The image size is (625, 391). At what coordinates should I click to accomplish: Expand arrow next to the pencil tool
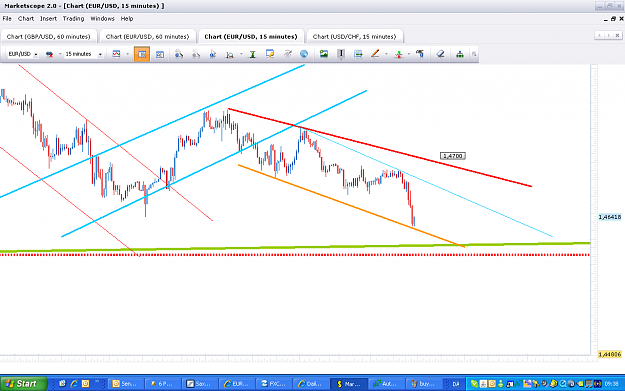click(386, 54)
